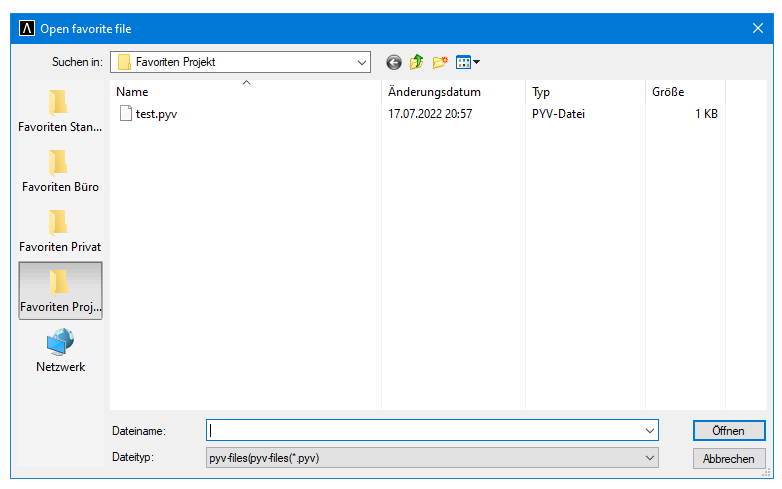Click the test.pyv file icon
Viewport: 782px width, 489px height.
coord(126,114)
